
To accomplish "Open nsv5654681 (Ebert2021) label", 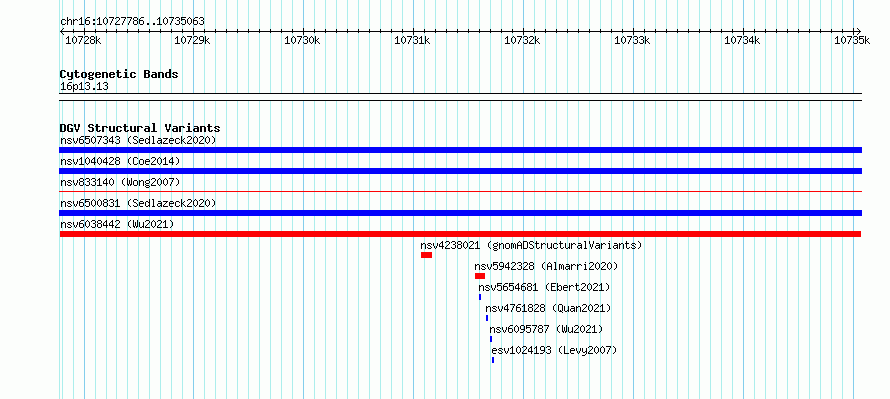I will click(x=544, y=287).
